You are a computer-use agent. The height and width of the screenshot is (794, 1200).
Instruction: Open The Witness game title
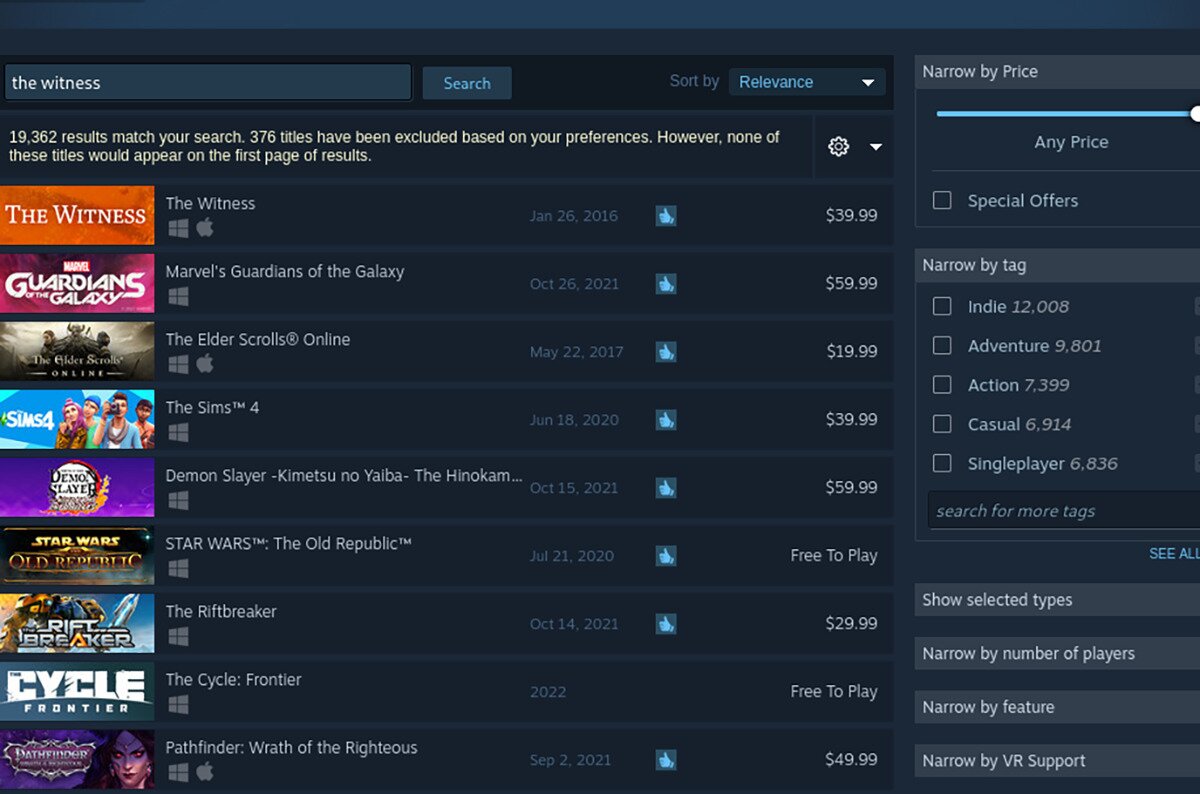pos(210,203)
